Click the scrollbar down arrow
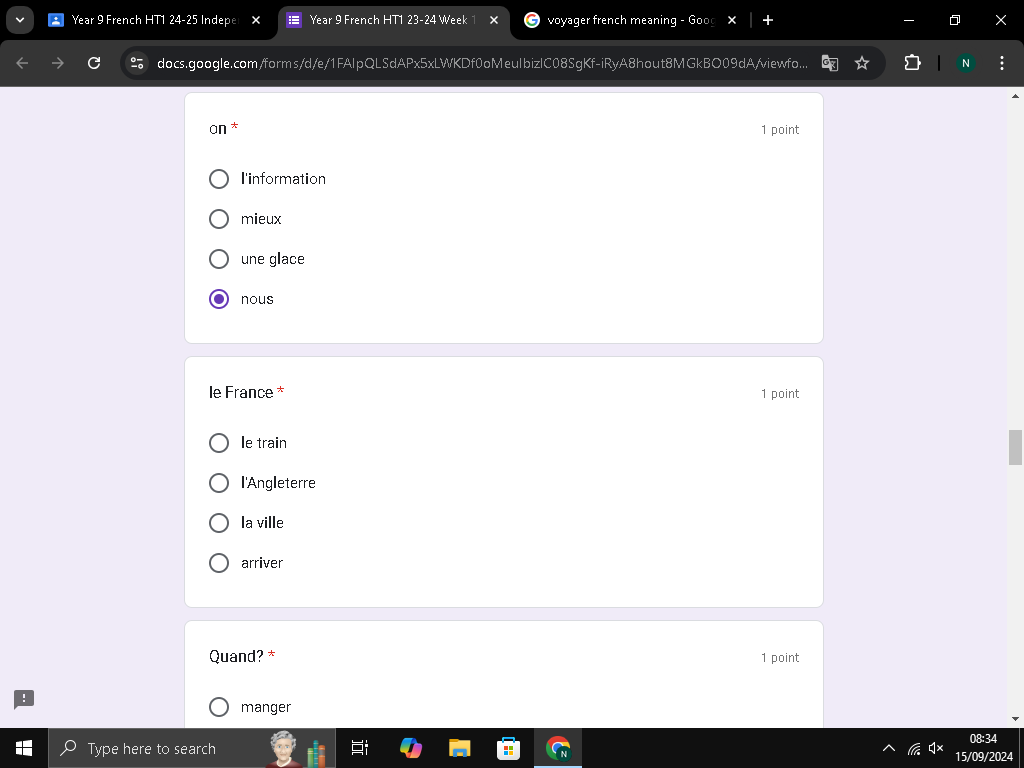Image resolution: width=1024 pixels, height=768 pixels. [1015, 719]
